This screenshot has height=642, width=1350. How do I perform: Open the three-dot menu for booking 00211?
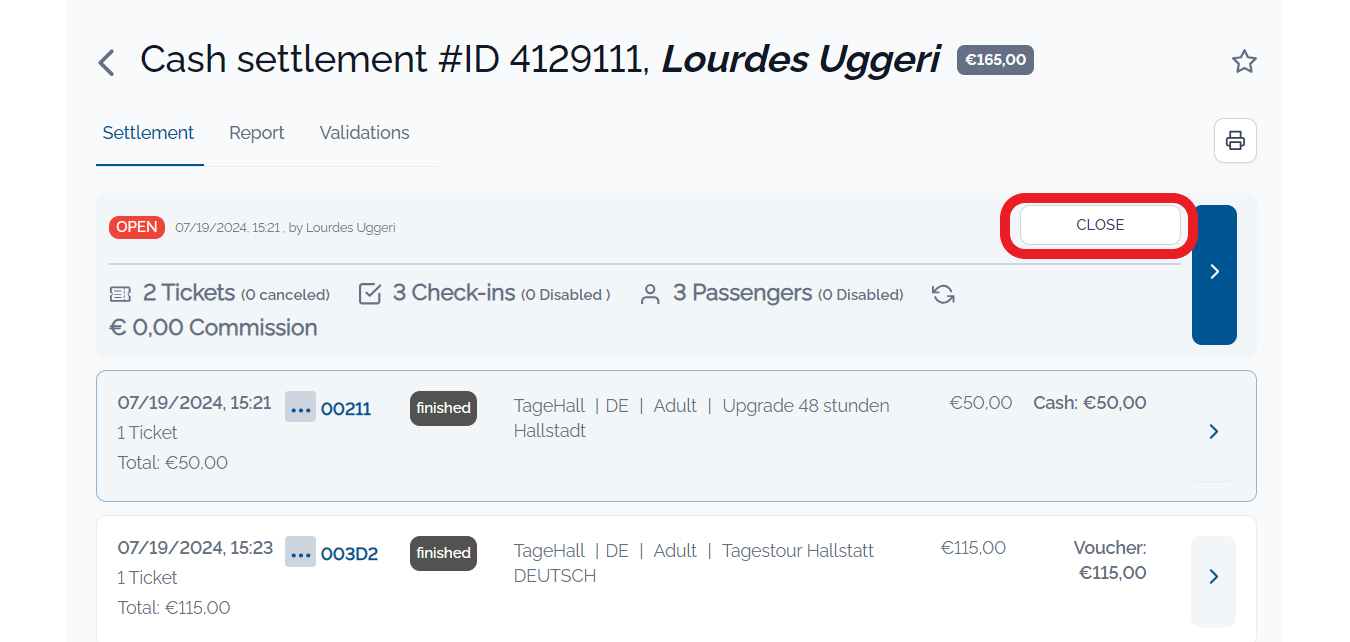click(300, 407)
